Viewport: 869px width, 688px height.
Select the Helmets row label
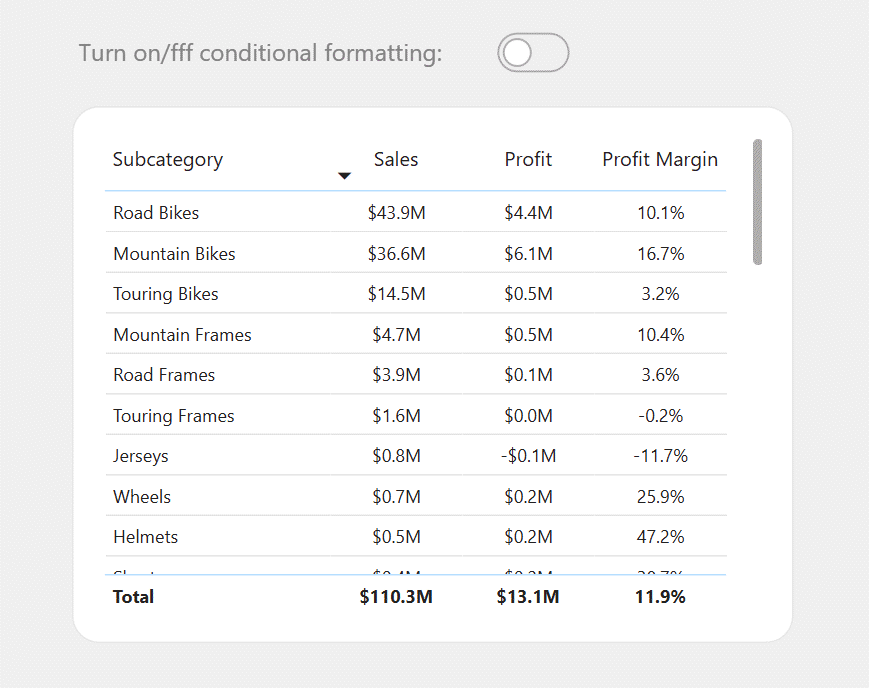145,537
